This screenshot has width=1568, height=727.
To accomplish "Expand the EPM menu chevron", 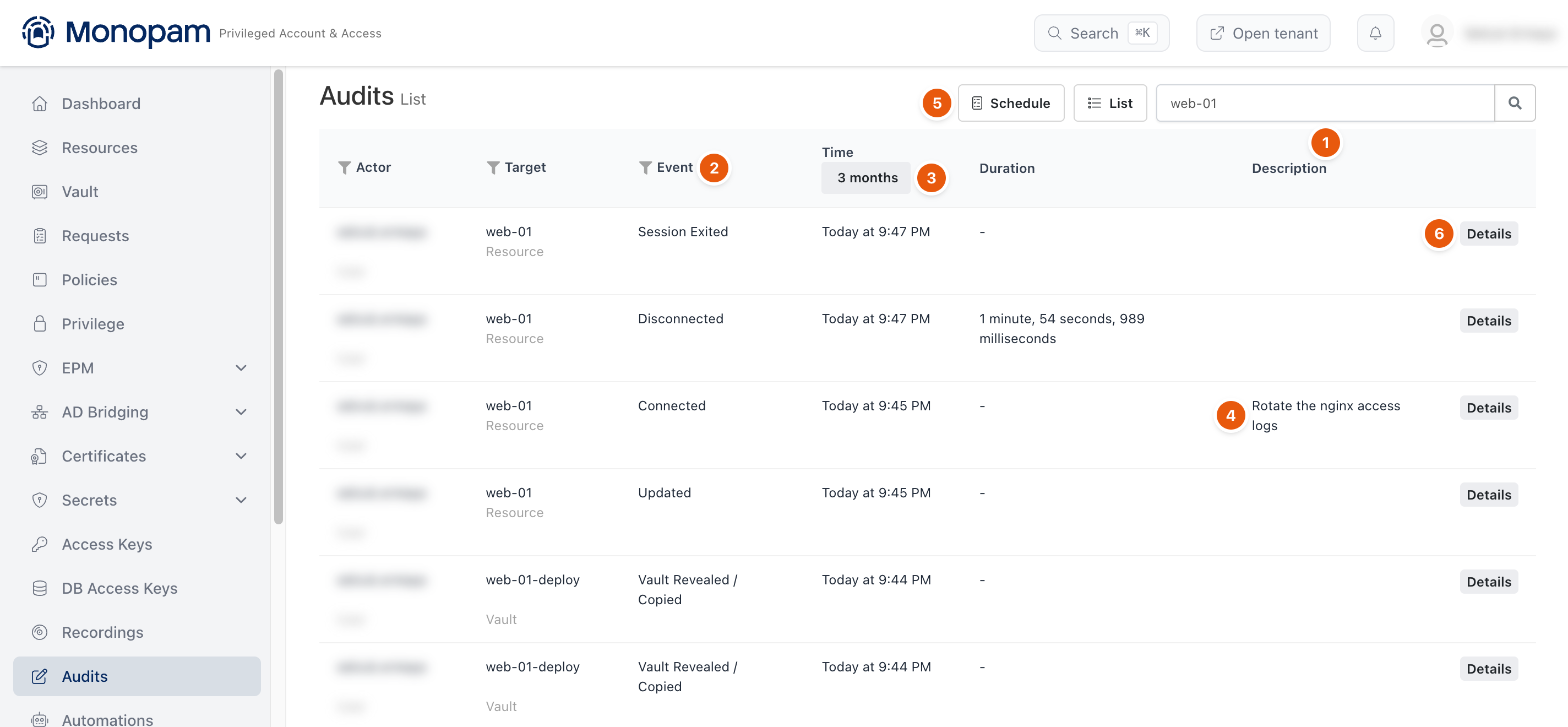I will pyautogui.click(x=241, y=368).
